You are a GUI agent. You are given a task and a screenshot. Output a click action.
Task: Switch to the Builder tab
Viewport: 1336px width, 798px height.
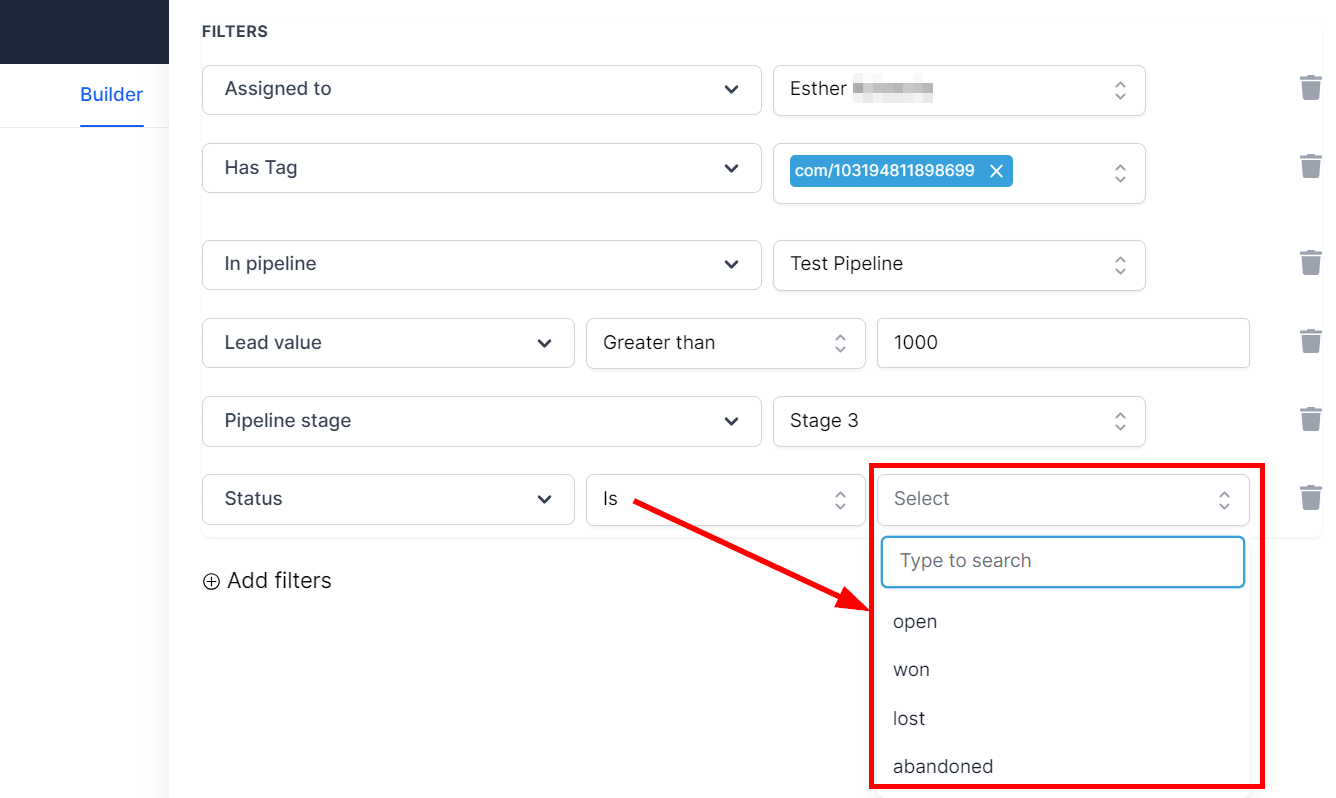coord(111,95)
